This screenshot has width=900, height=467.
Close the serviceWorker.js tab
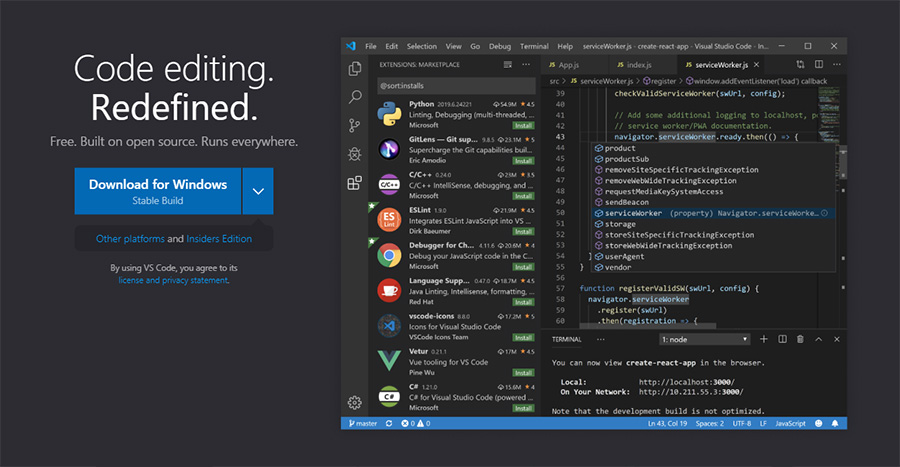point(757,65)
